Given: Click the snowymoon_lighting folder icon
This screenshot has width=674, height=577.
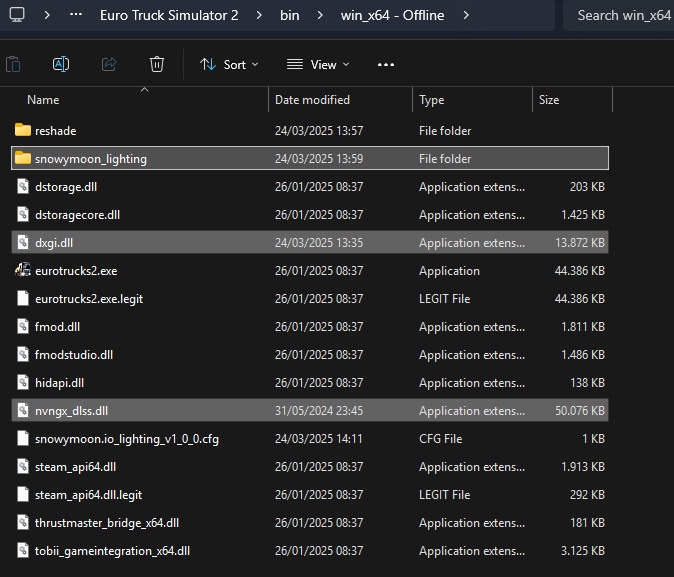Looking at the screenshot, I should (x=23, y=158).
